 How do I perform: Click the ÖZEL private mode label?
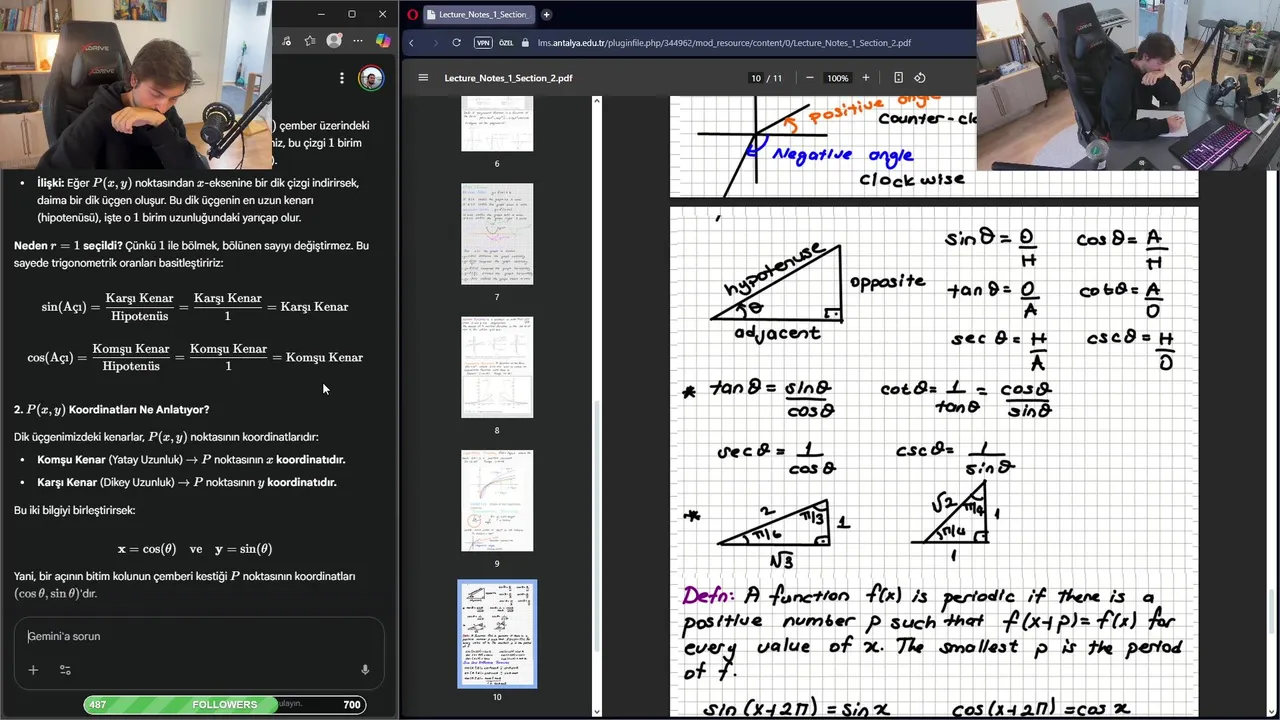click(506, 43)
